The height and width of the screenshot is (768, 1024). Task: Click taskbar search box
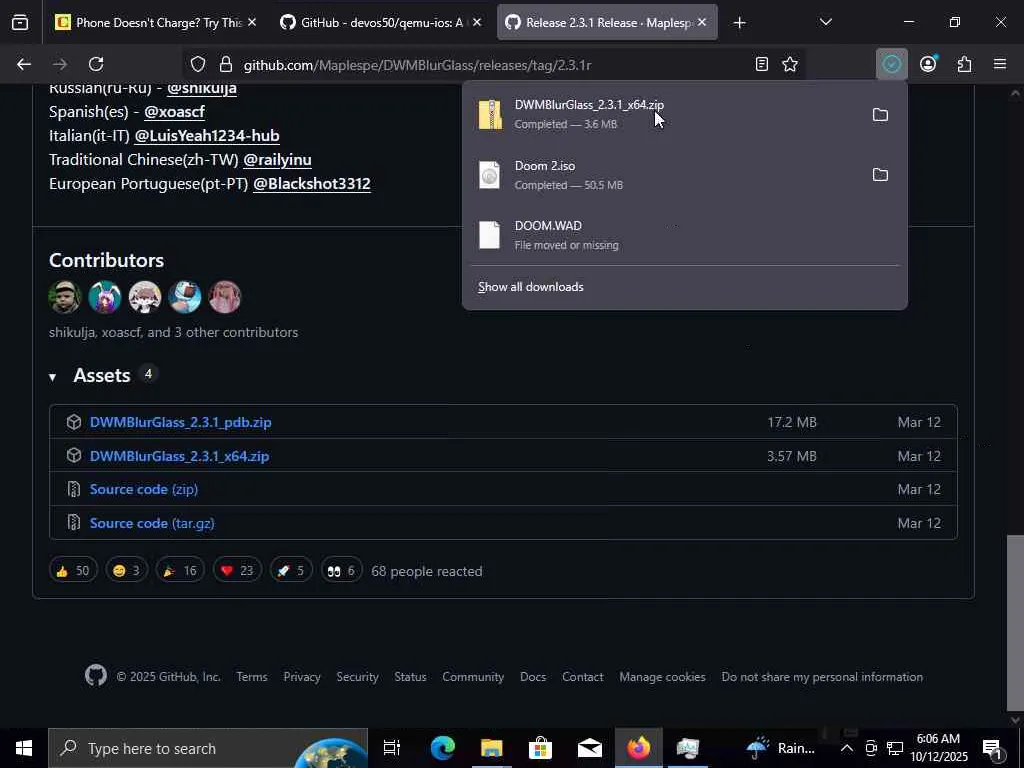coord(208,748)
